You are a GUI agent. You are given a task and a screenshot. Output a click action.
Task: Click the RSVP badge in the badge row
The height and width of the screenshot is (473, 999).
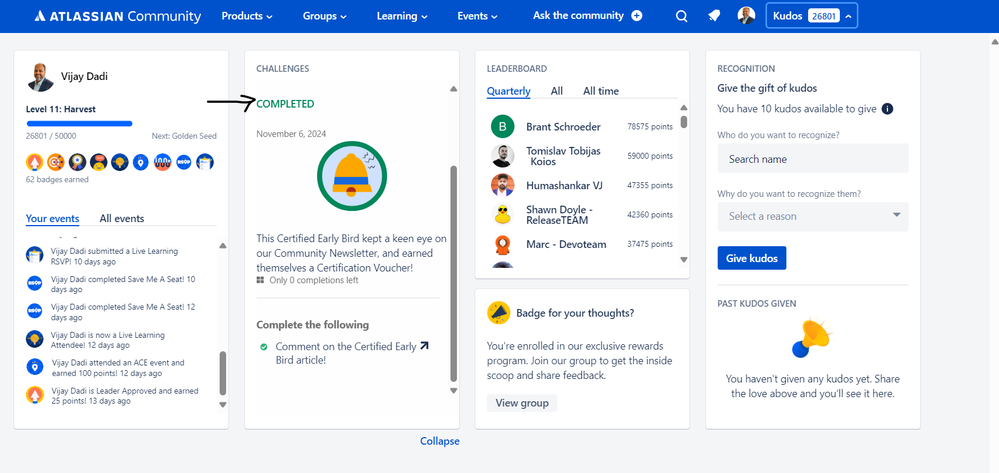pos(183,162)
